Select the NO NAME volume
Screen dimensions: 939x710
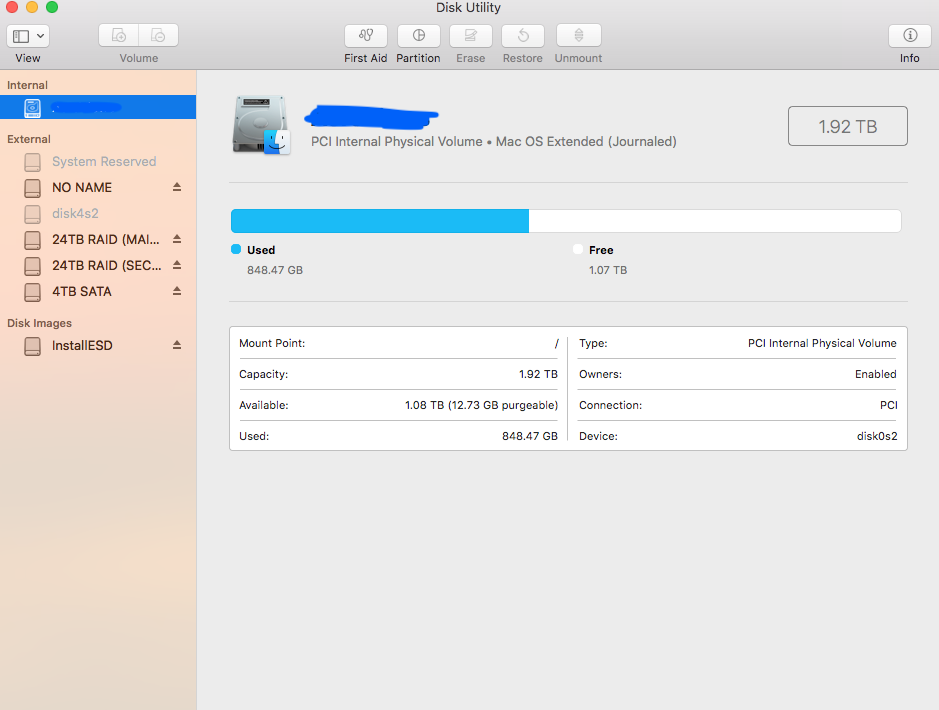pyautogui.click(x=82, y=187)
